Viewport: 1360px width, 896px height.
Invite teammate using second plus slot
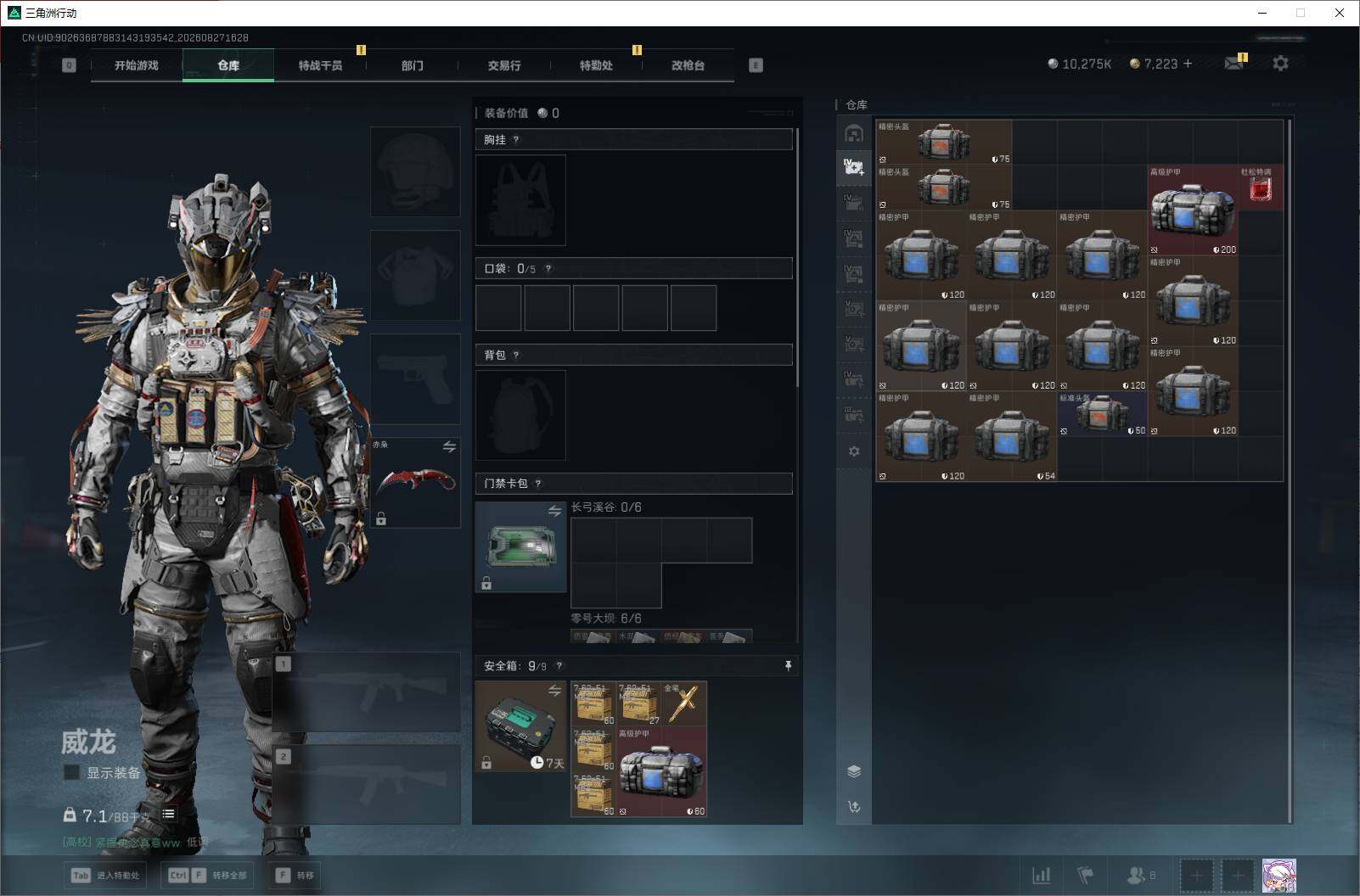tap(1238, 876)
